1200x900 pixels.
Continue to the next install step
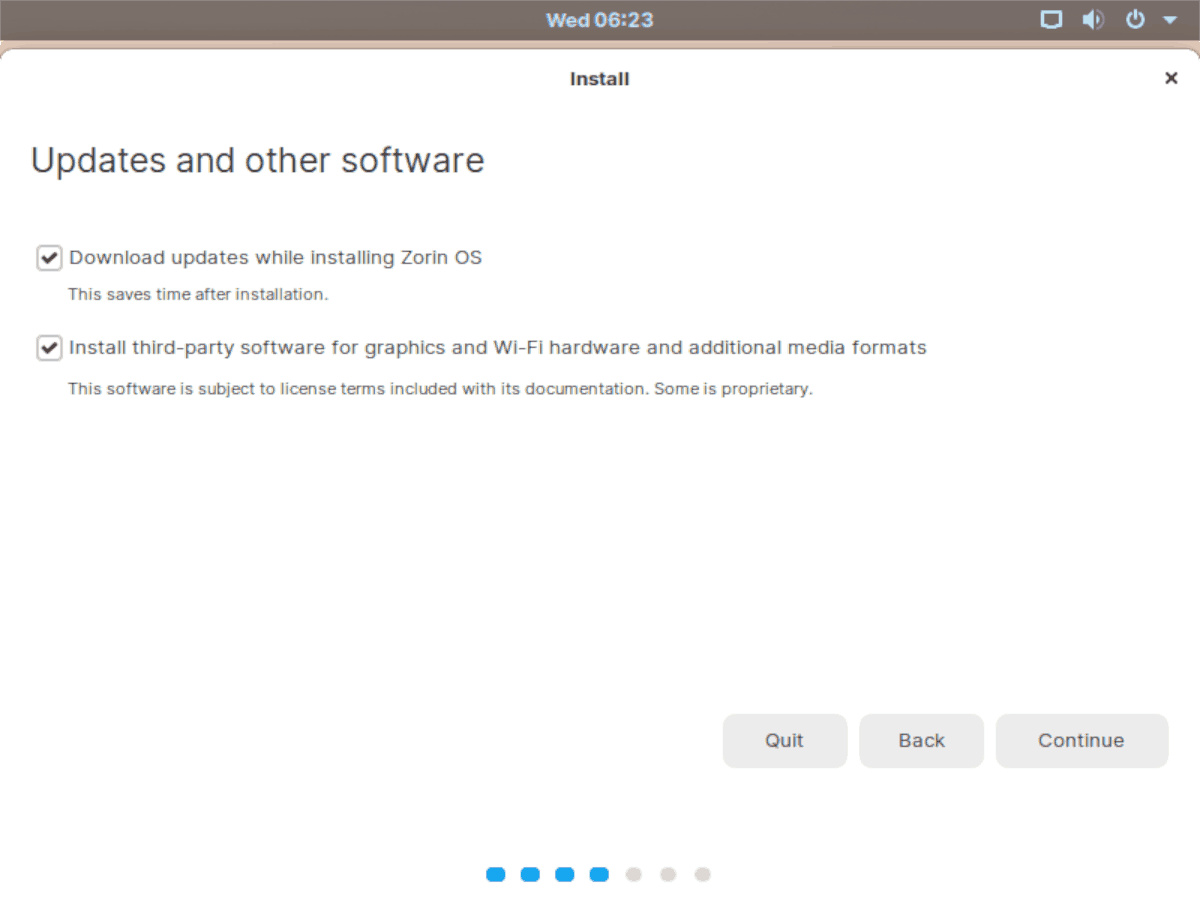click(1082, 741)
